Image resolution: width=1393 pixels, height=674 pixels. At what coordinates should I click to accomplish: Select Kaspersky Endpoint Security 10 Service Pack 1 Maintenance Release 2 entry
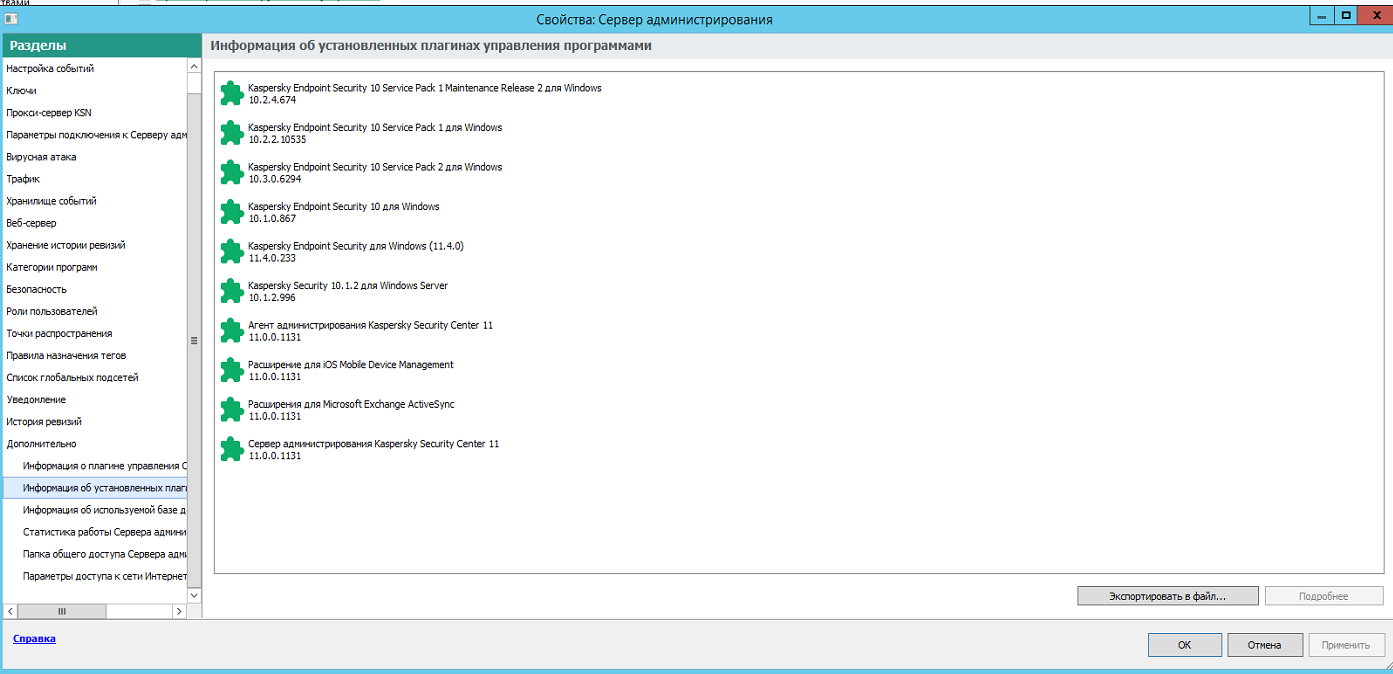[x=424, y=88]
